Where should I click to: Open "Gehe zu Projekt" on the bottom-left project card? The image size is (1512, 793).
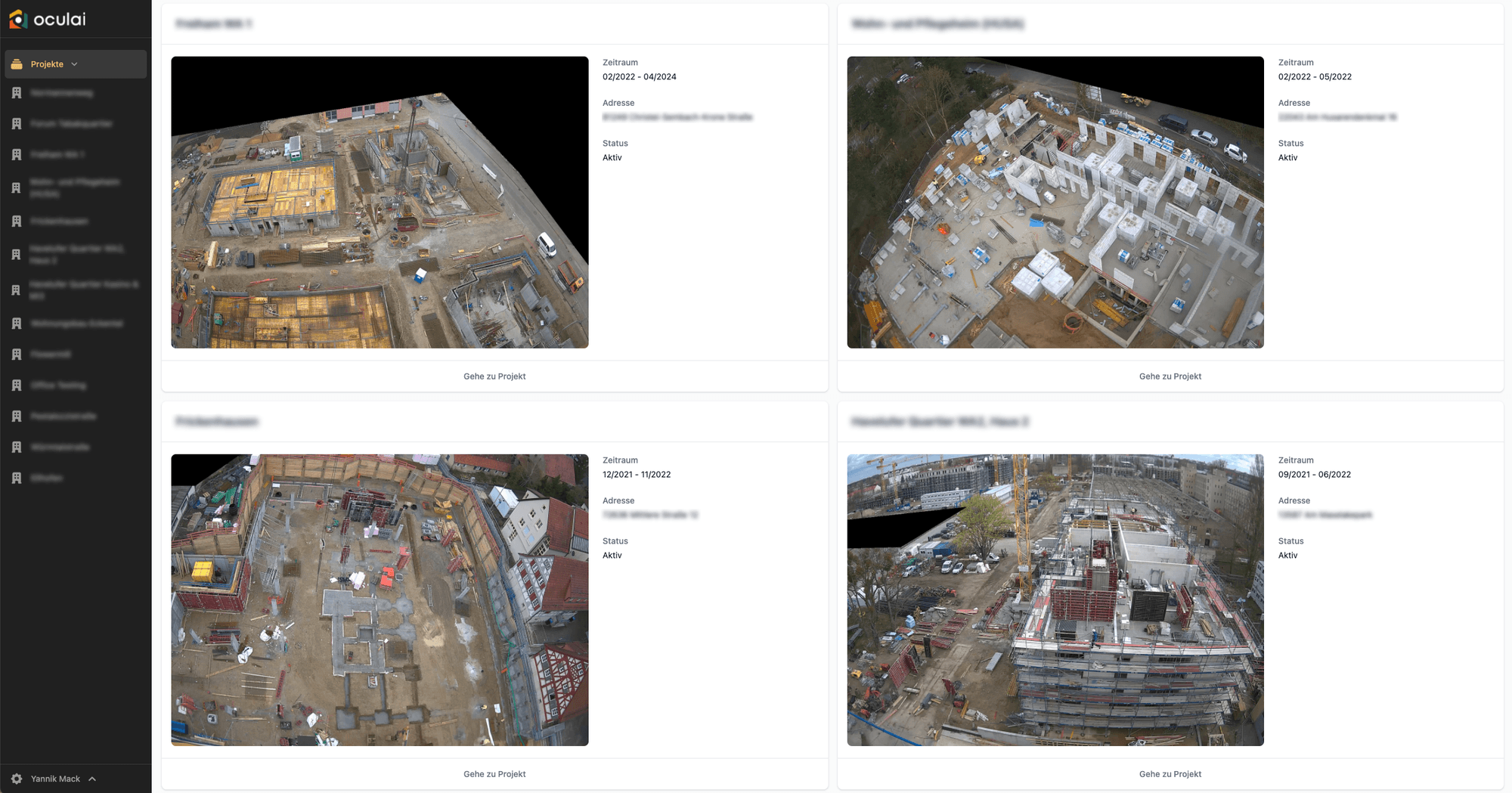click(495, 773)
